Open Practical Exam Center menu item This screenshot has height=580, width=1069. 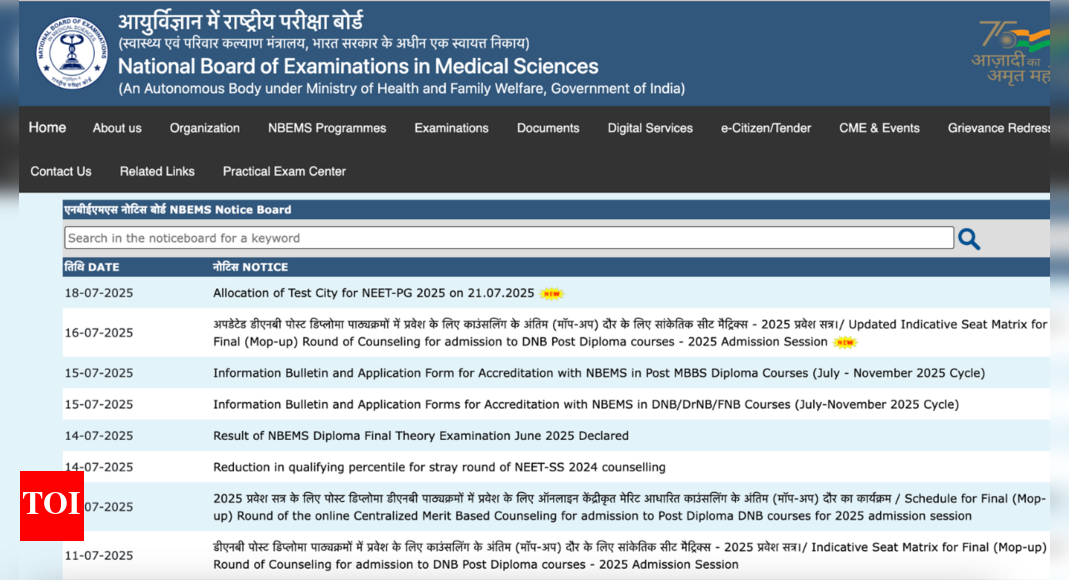click(x=284, y=172)
